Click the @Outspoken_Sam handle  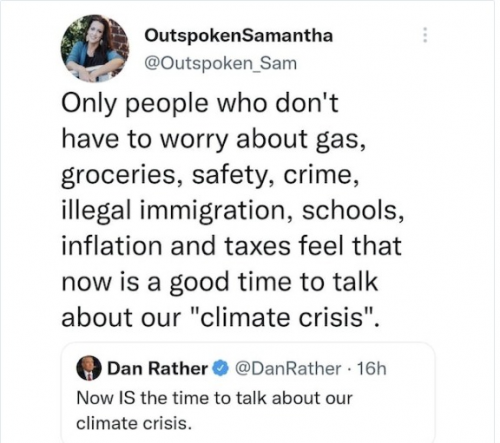220,63
